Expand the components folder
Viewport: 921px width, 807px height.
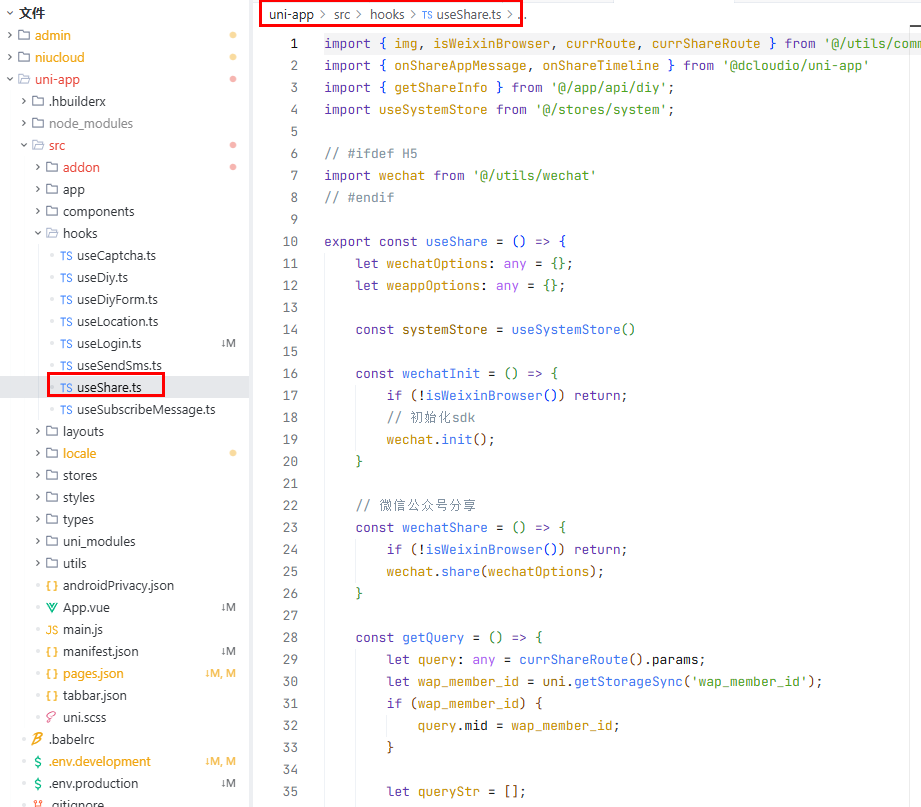click(x=38, y=211)
